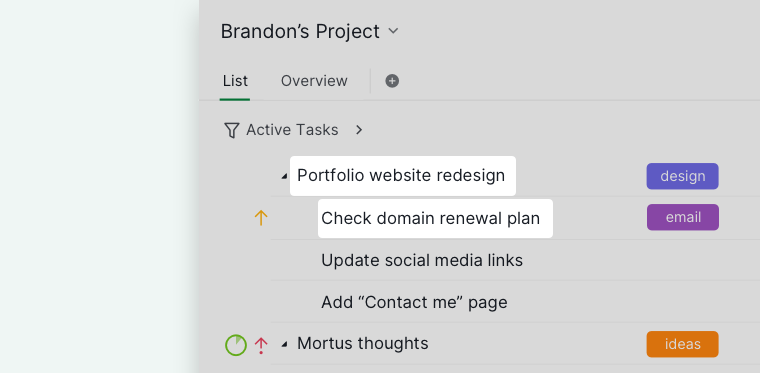Click the filter funnel icon
This screenshot has width=760, height=373.
tap(232, 130)
